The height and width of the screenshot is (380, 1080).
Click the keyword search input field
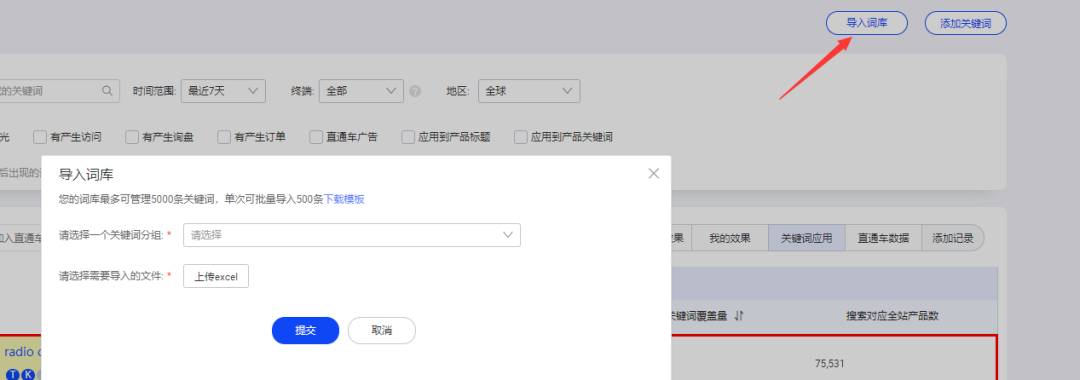click(59, 91)
